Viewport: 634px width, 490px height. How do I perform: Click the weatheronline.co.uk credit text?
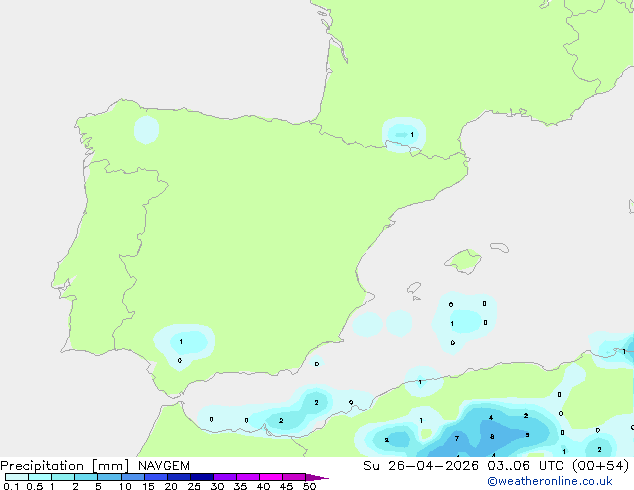tap(550, 481)
